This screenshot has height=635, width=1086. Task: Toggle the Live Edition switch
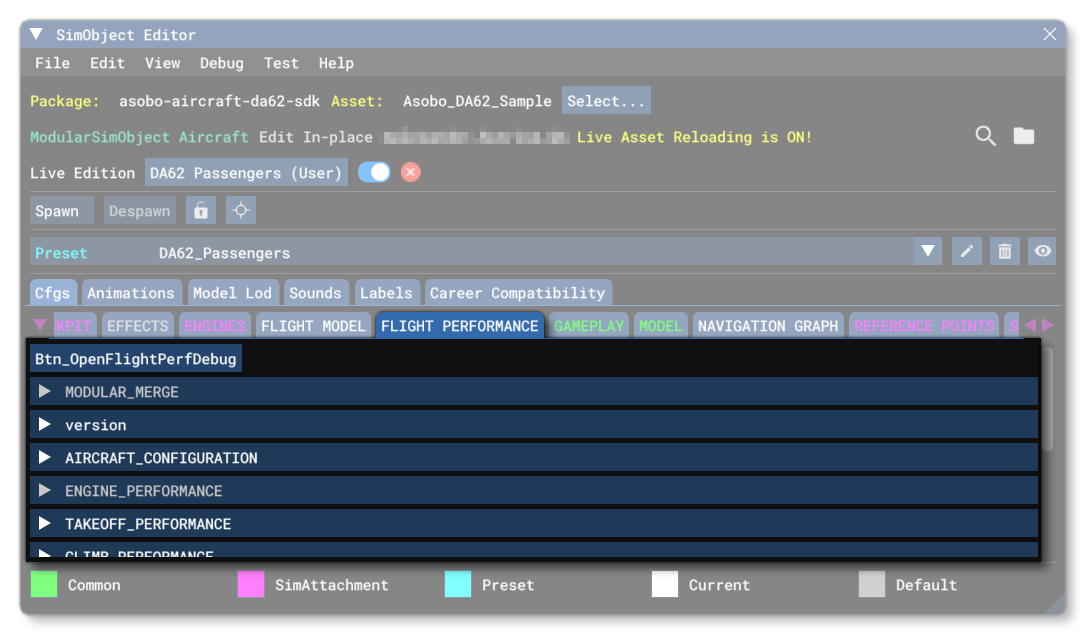pos(374,172)
